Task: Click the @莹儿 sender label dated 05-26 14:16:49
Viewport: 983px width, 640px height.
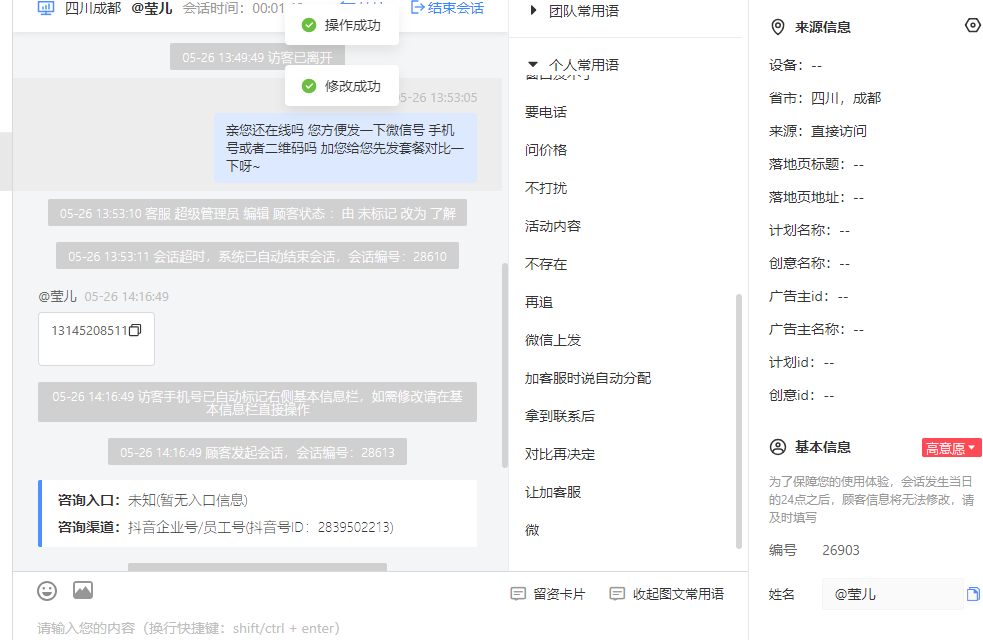Action: 58,296
